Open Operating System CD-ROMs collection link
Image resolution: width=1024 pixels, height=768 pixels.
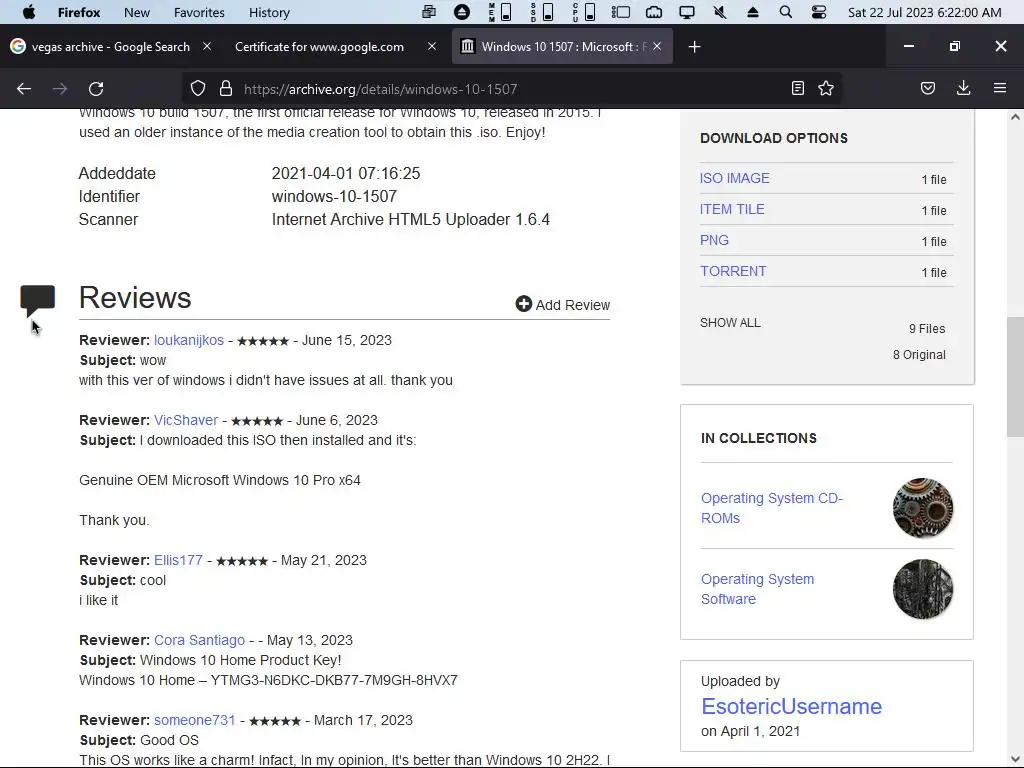click(772, 508)
